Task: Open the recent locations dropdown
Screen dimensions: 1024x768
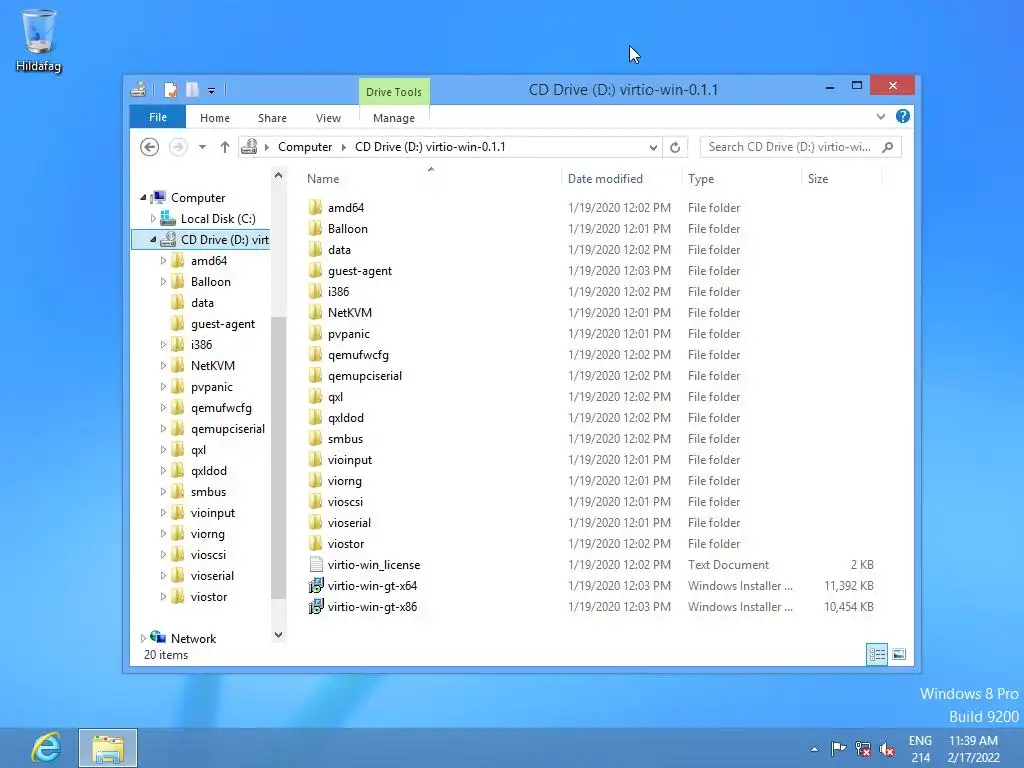Action: [202, 147]
